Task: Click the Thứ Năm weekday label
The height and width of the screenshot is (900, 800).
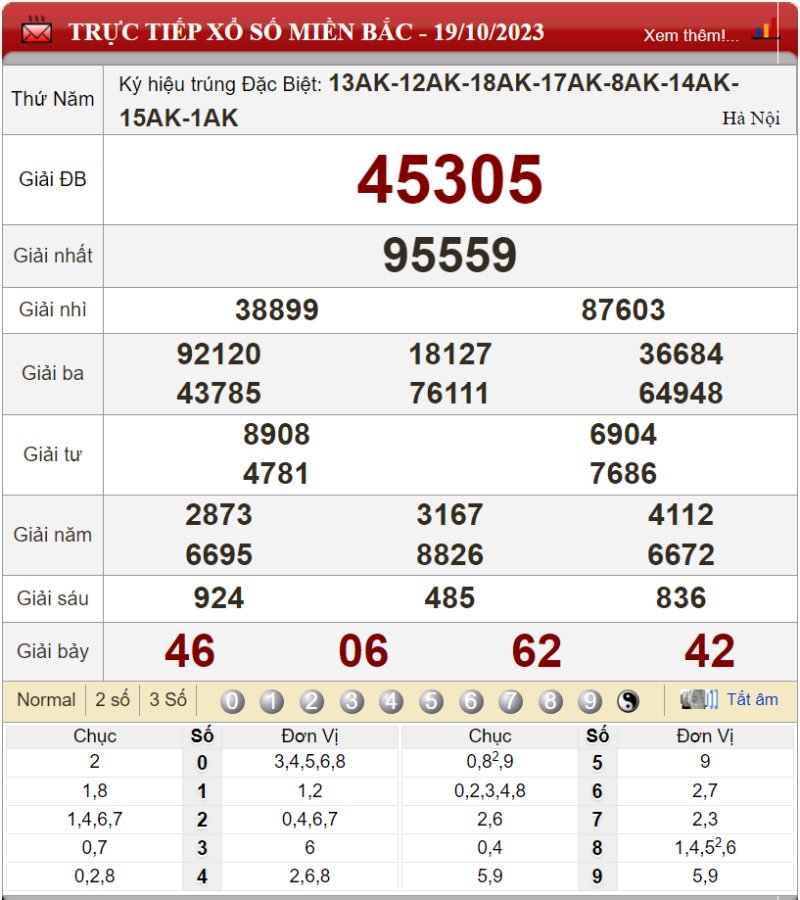Action: point(53,99)
